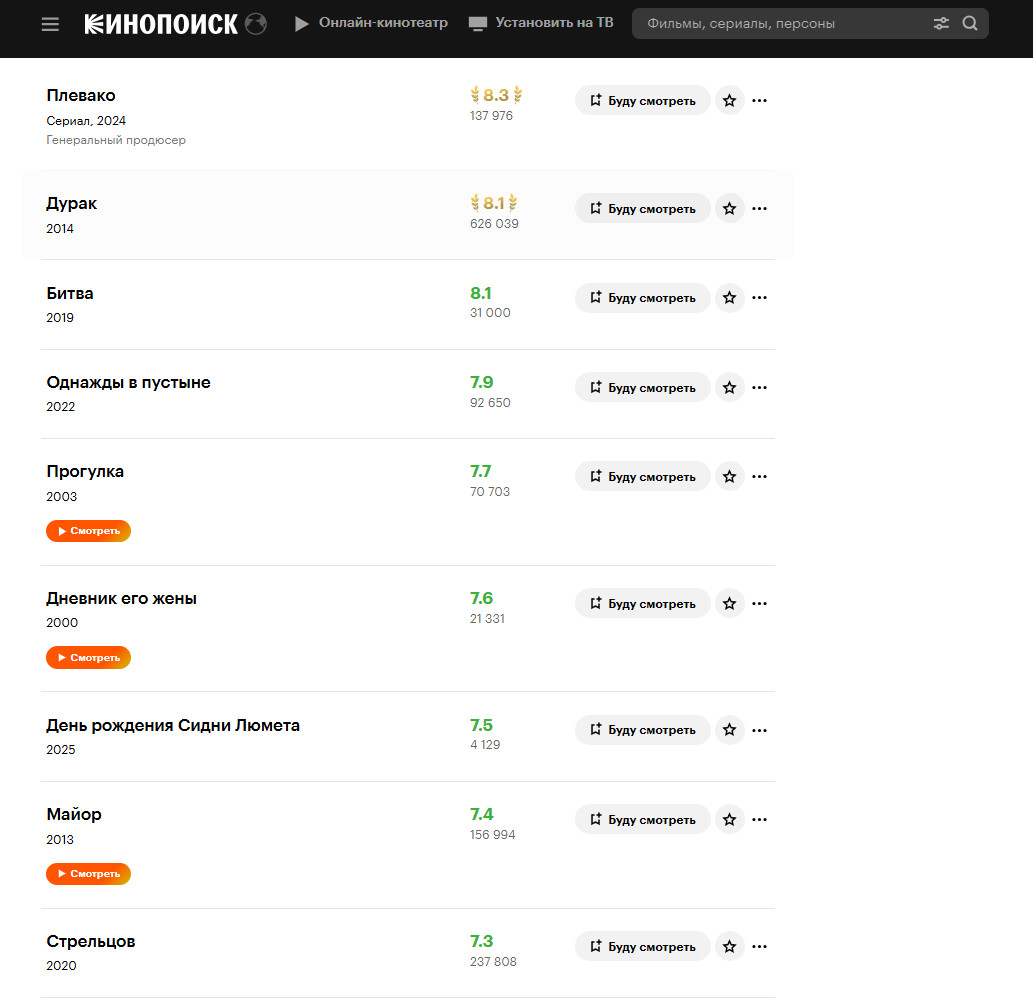Click the star icon for Стрельцов

729,946
